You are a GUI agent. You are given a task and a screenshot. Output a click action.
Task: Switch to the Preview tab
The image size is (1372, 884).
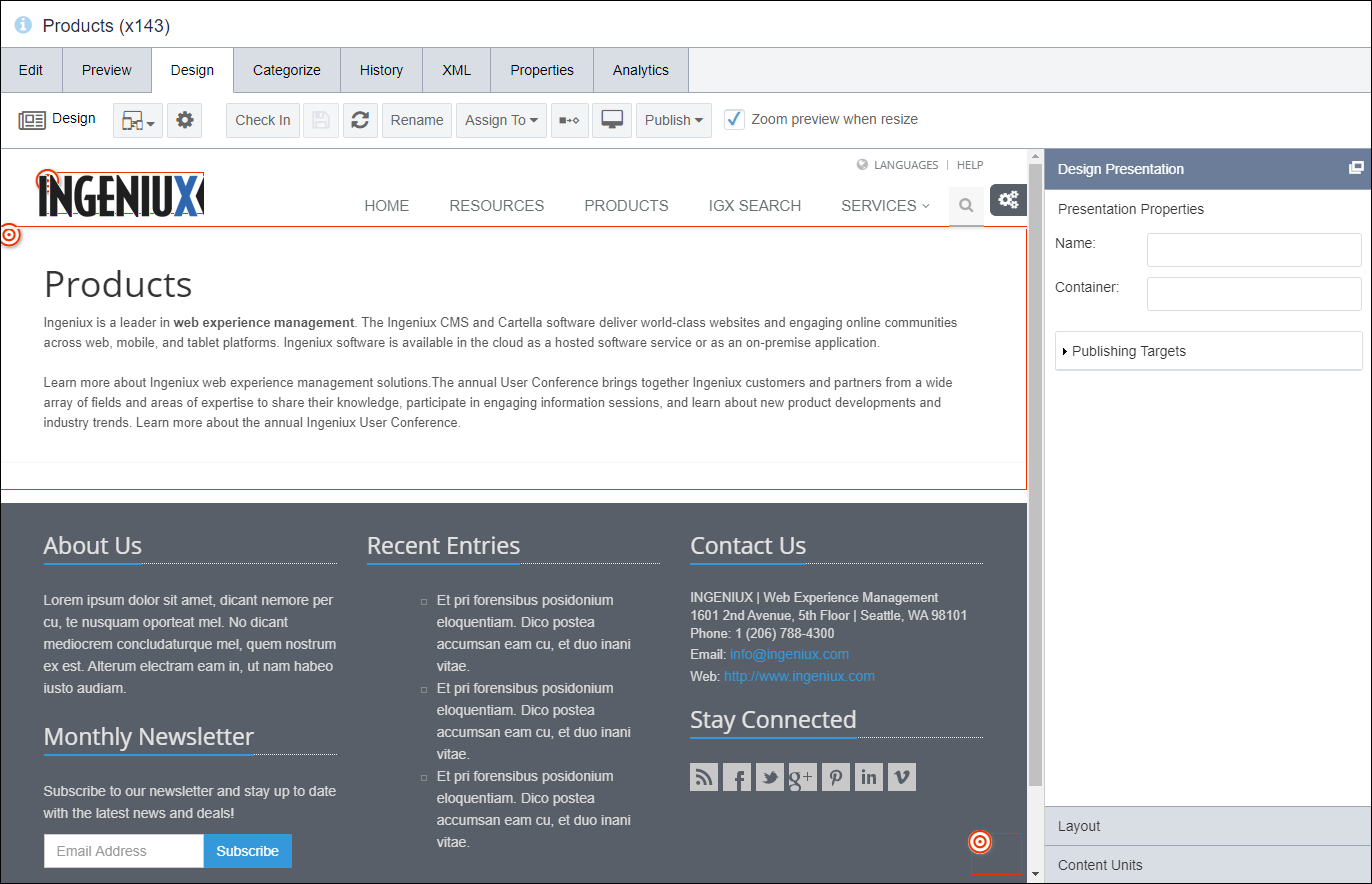pyautogui.click(x=107, y=70)
